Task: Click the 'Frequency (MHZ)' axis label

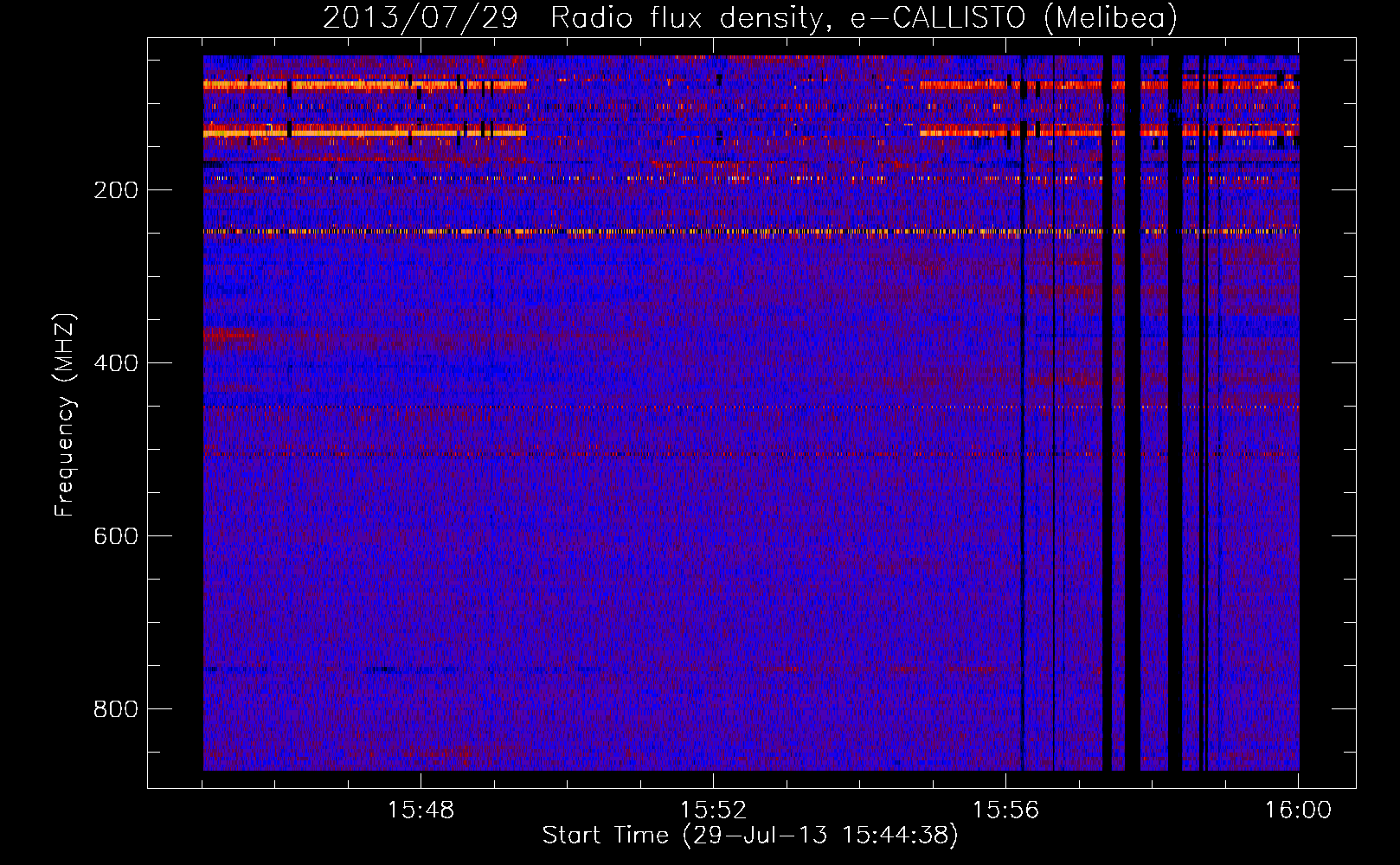Action: [65, 415]
